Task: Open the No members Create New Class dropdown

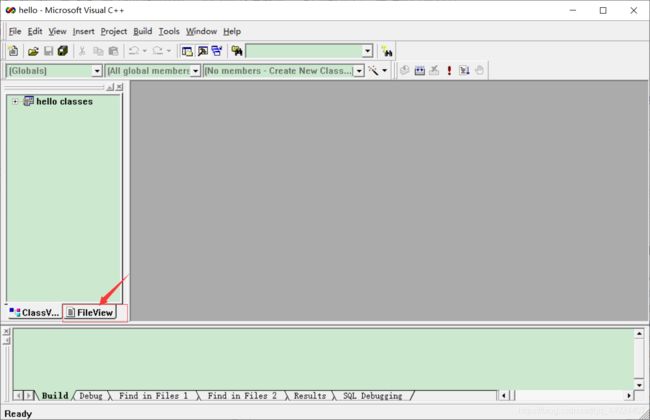Action: coord(359,71)
